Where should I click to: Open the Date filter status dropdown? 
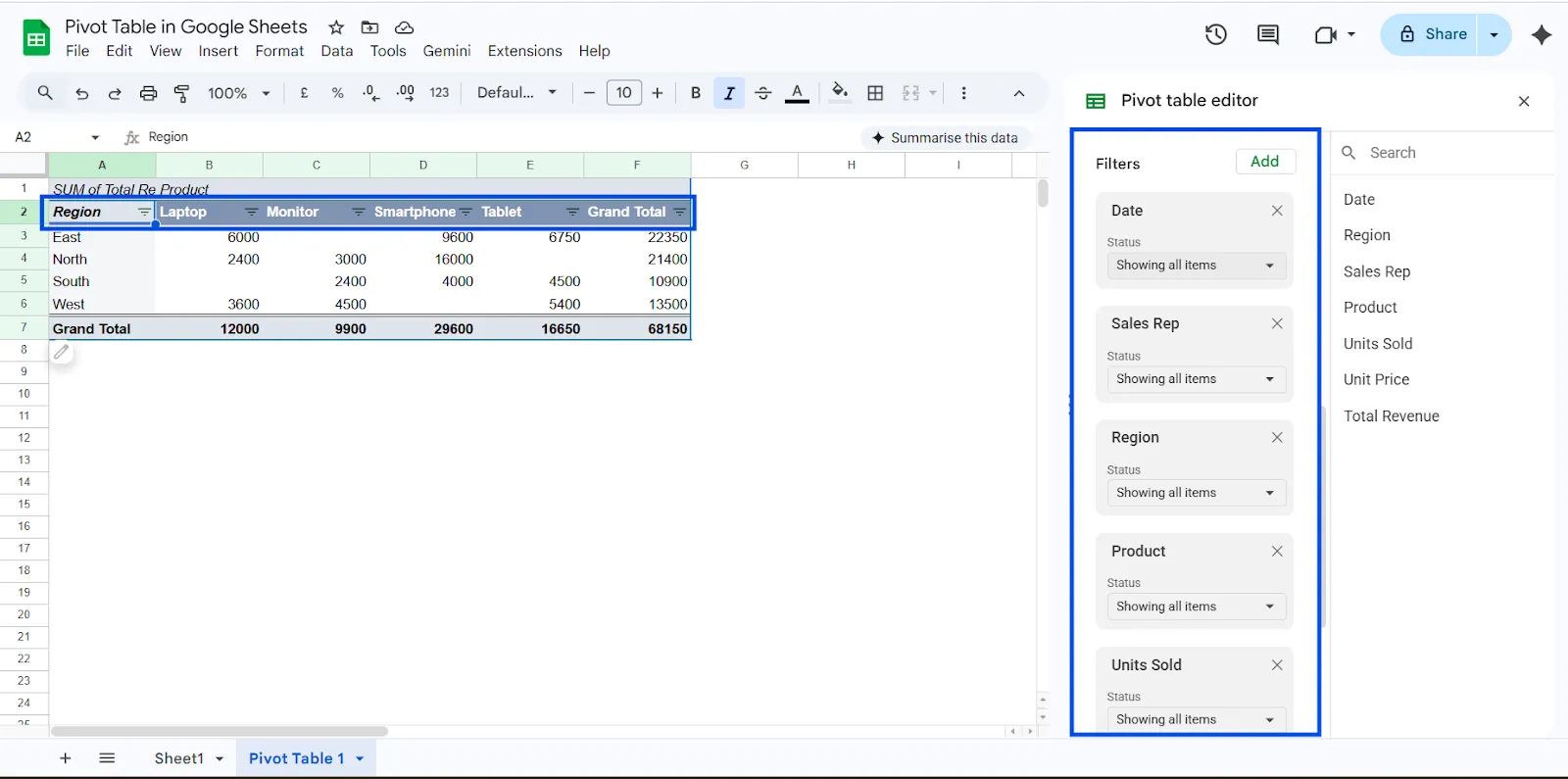(1195, 266)
